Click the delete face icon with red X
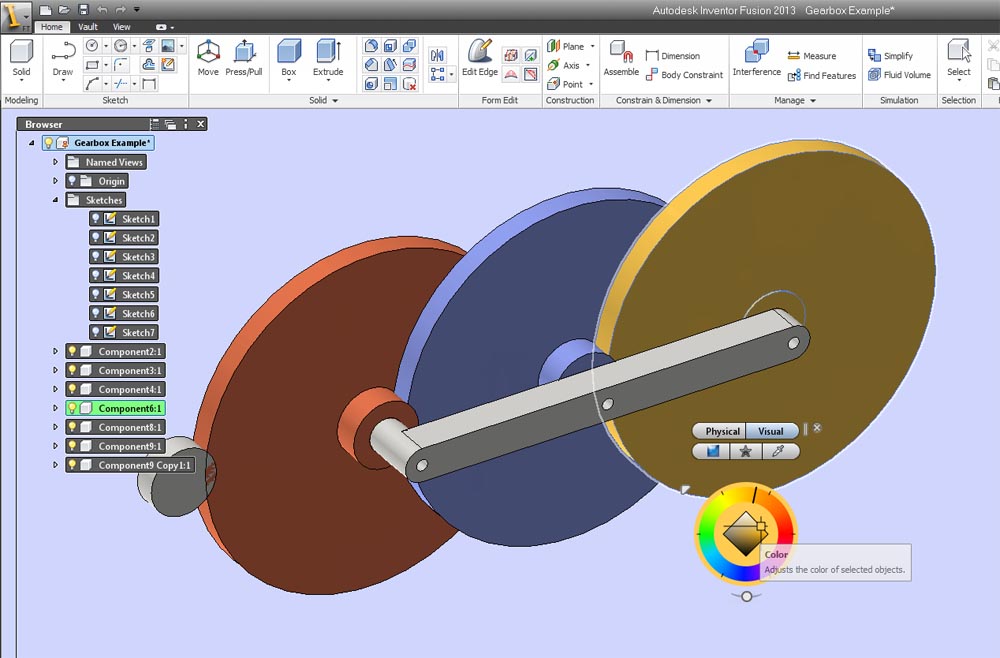 coord(409,84)
